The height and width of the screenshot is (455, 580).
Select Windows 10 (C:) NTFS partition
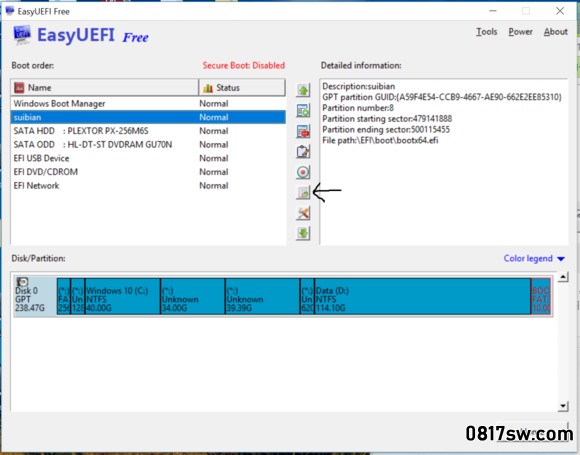pos(122,296)
